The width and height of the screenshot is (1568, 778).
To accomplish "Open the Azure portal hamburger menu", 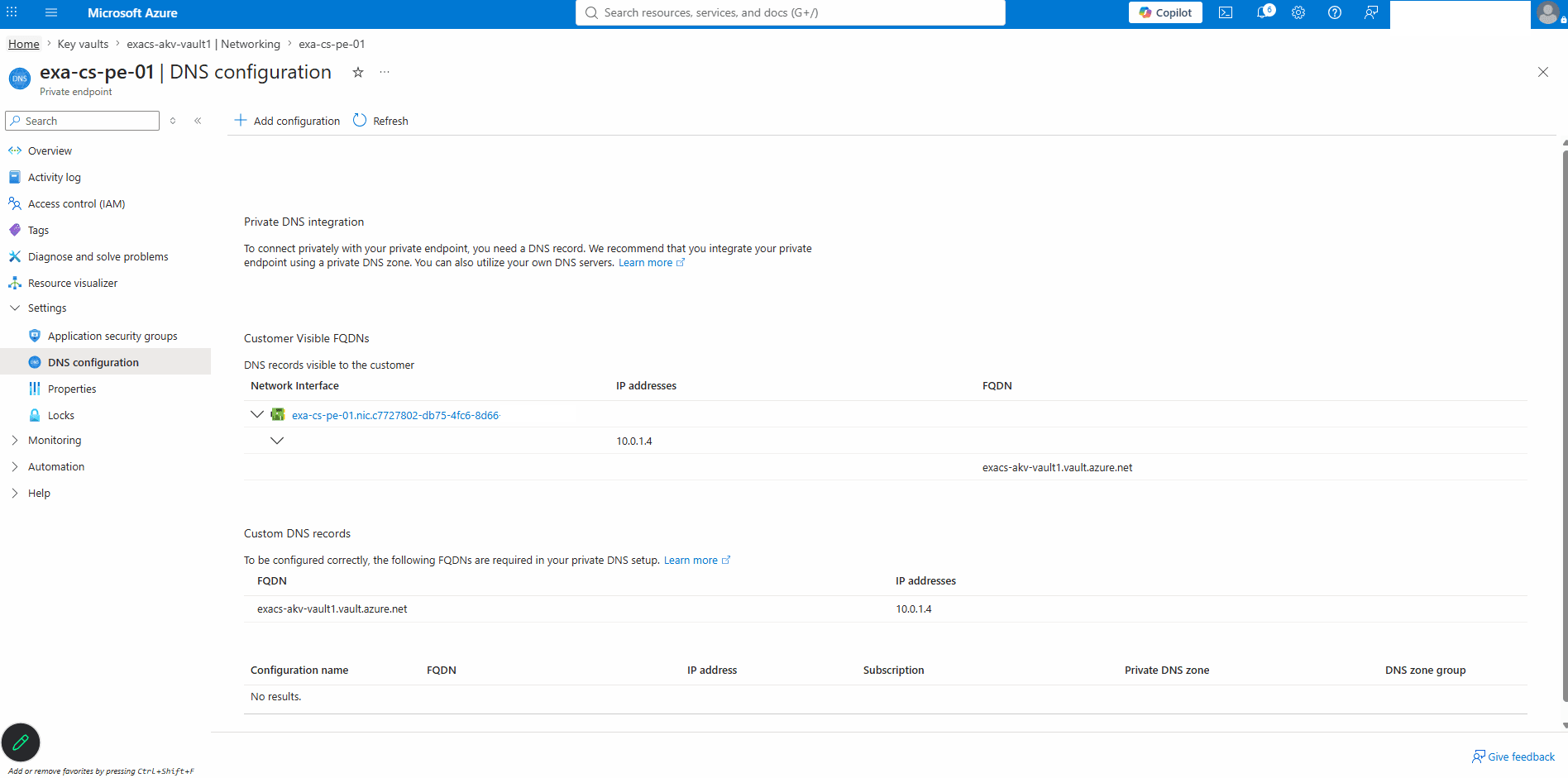I will pyautogui.click(x=51, y=12).
